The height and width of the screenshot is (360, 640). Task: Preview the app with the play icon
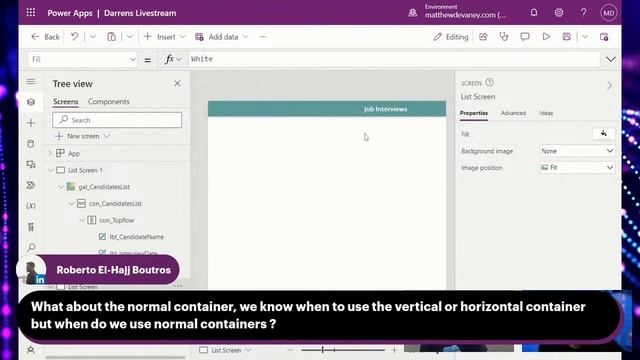(x=546, y=37)
